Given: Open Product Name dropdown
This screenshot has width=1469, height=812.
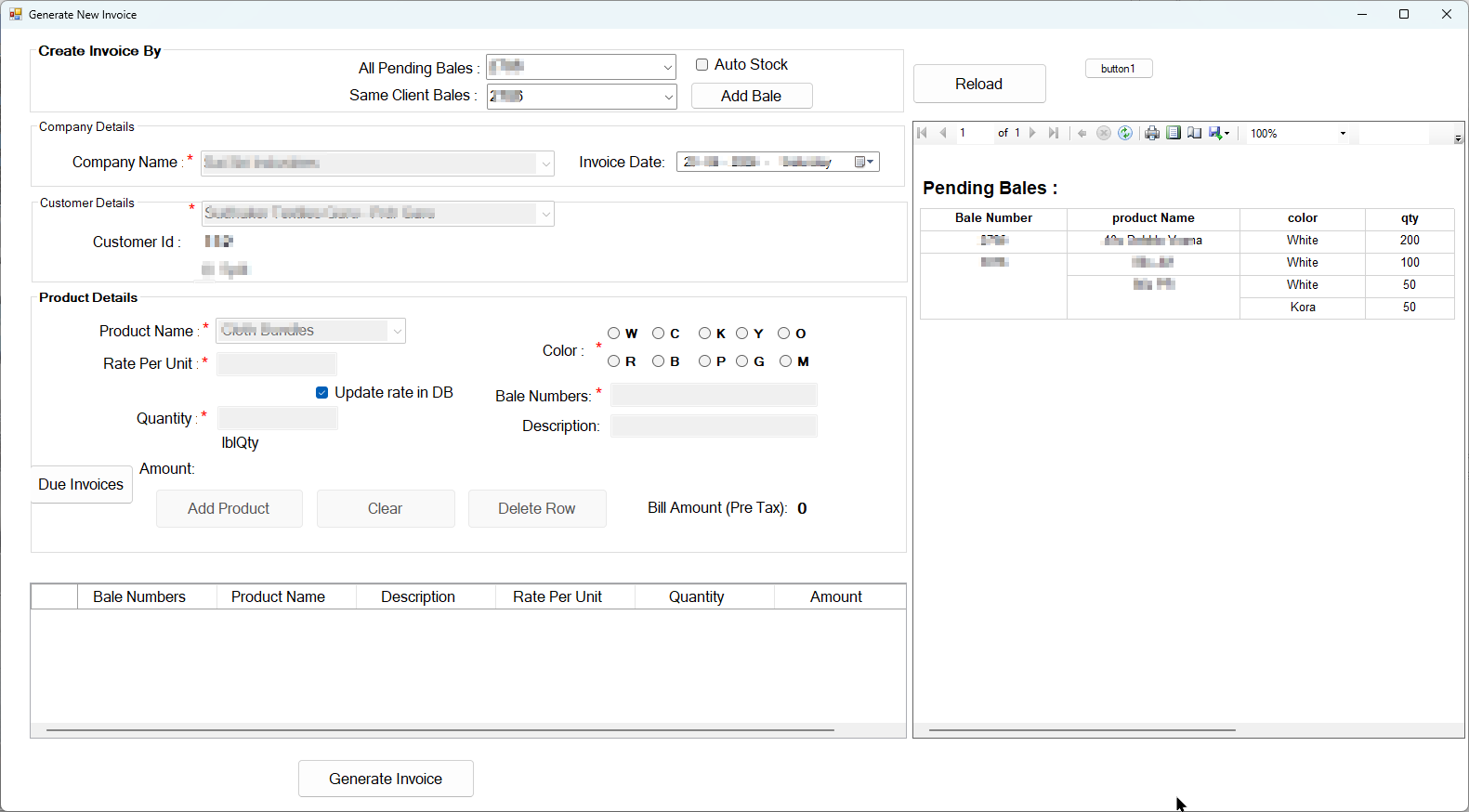Looking at the screenshot, I should tap(397, 331).
